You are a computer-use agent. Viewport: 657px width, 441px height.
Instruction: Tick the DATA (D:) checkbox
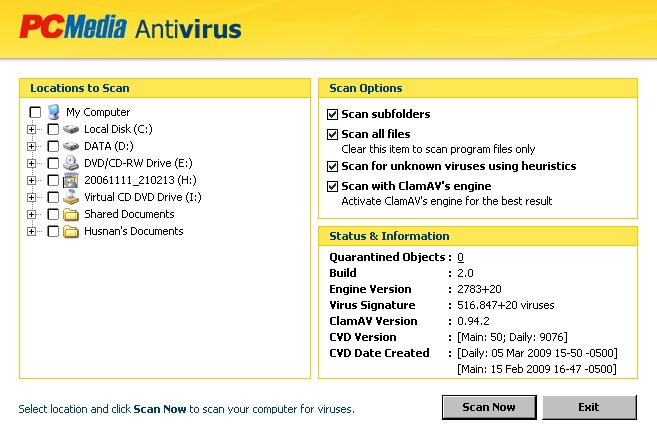pyautogui.click(x=53, y=146)
